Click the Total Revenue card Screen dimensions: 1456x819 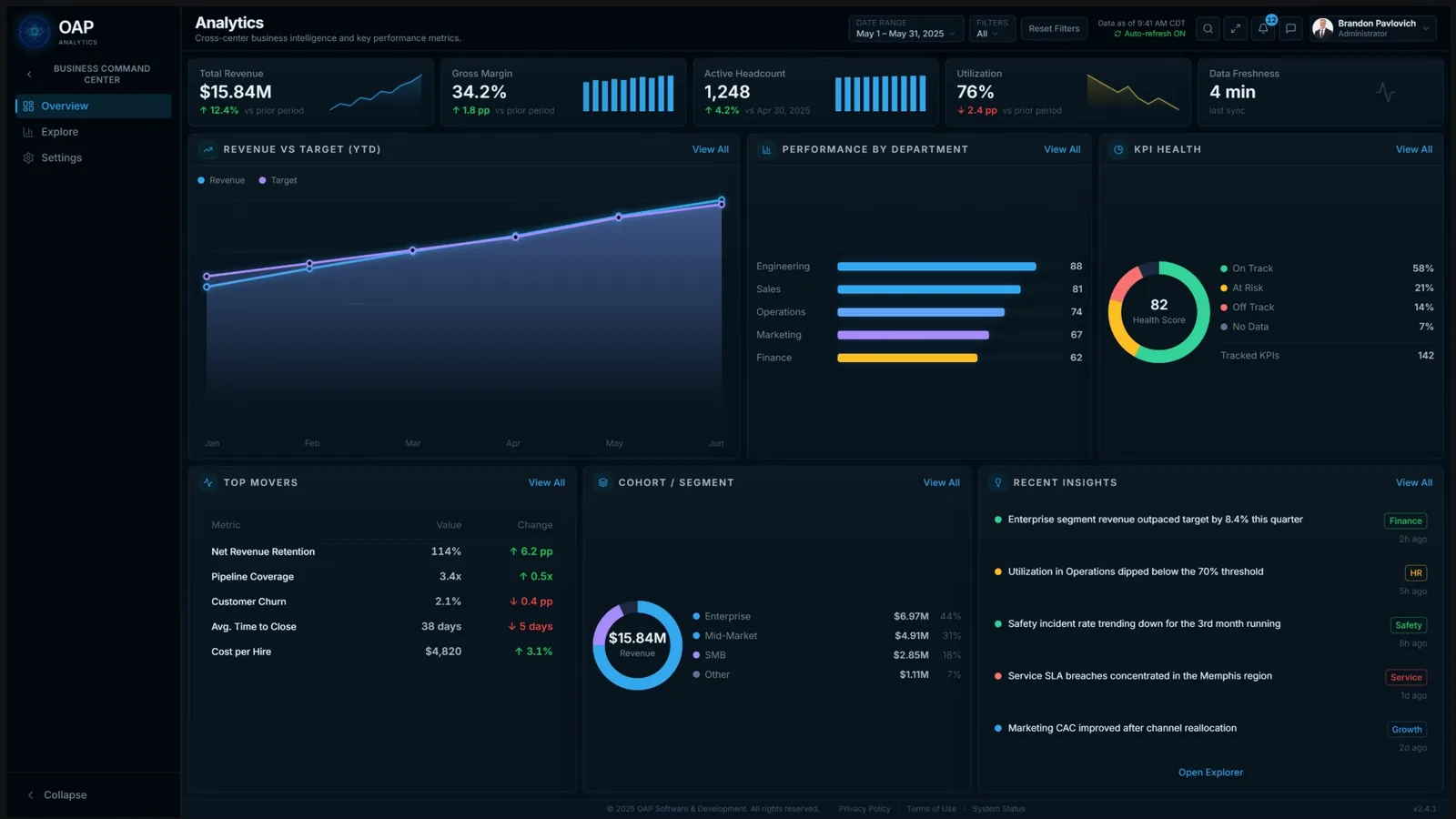(x=310, y=92)
